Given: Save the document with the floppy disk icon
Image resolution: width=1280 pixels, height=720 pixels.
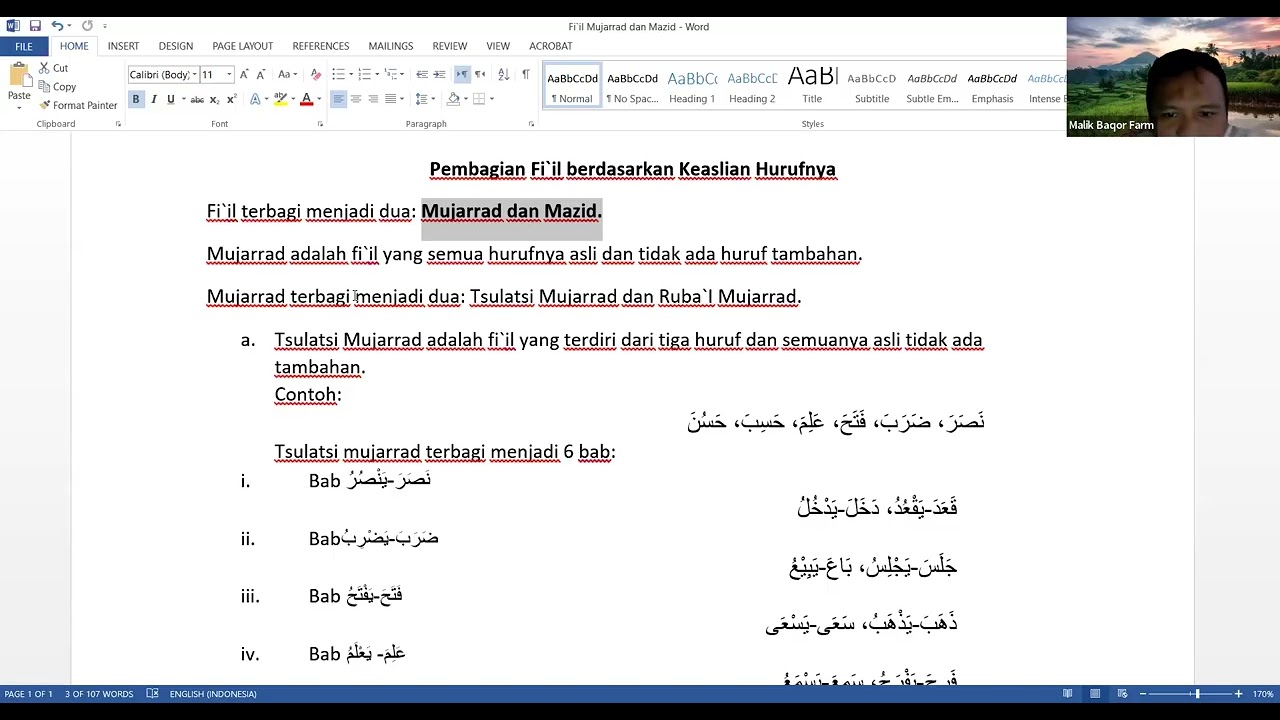Looking at the screenshot, I should coord(35,26).
